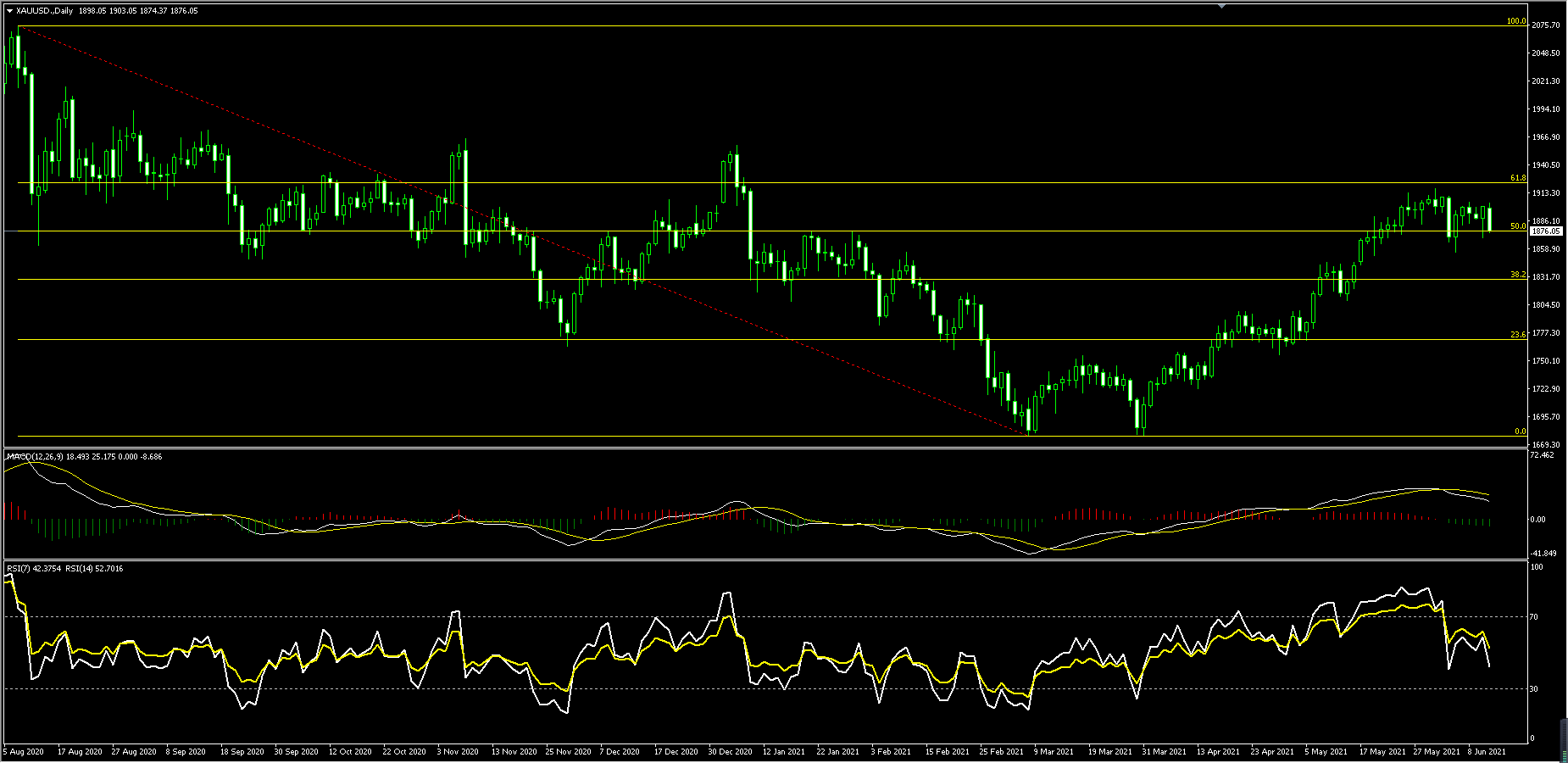1568x763 pixels.
Task: Click the 18 Sep 2020 date label
Action: pos(242,752)
